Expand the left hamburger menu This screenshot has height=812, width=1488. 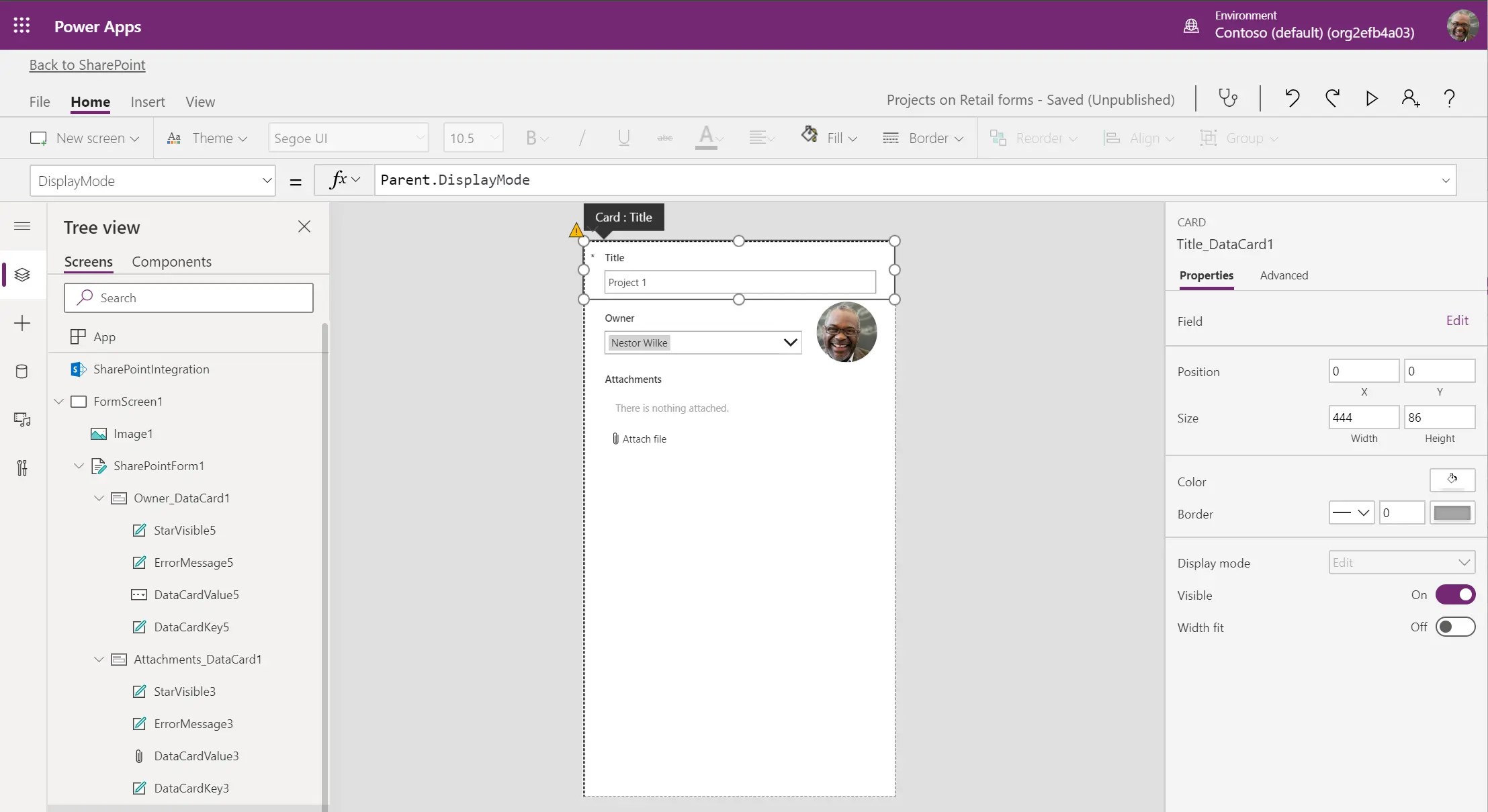tap(22, 226)
